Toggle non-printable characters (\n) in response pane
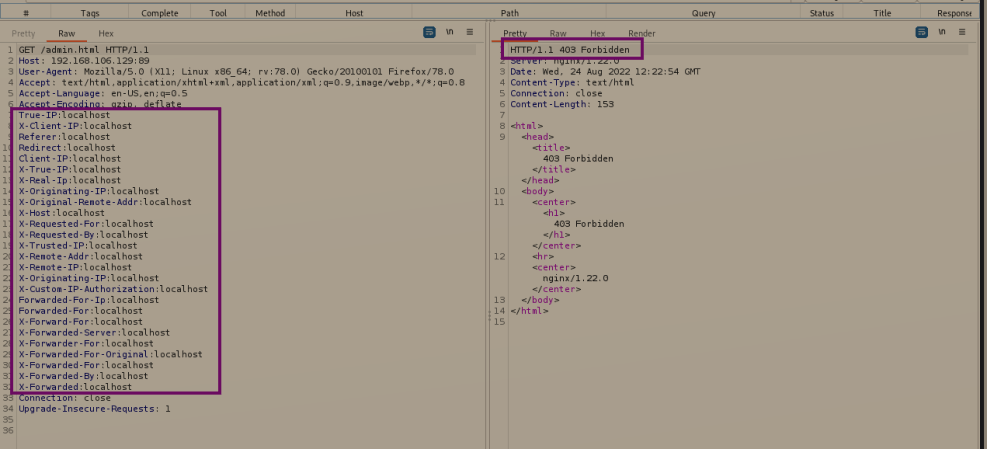987x449 pixels. click(x=941, y=33)
